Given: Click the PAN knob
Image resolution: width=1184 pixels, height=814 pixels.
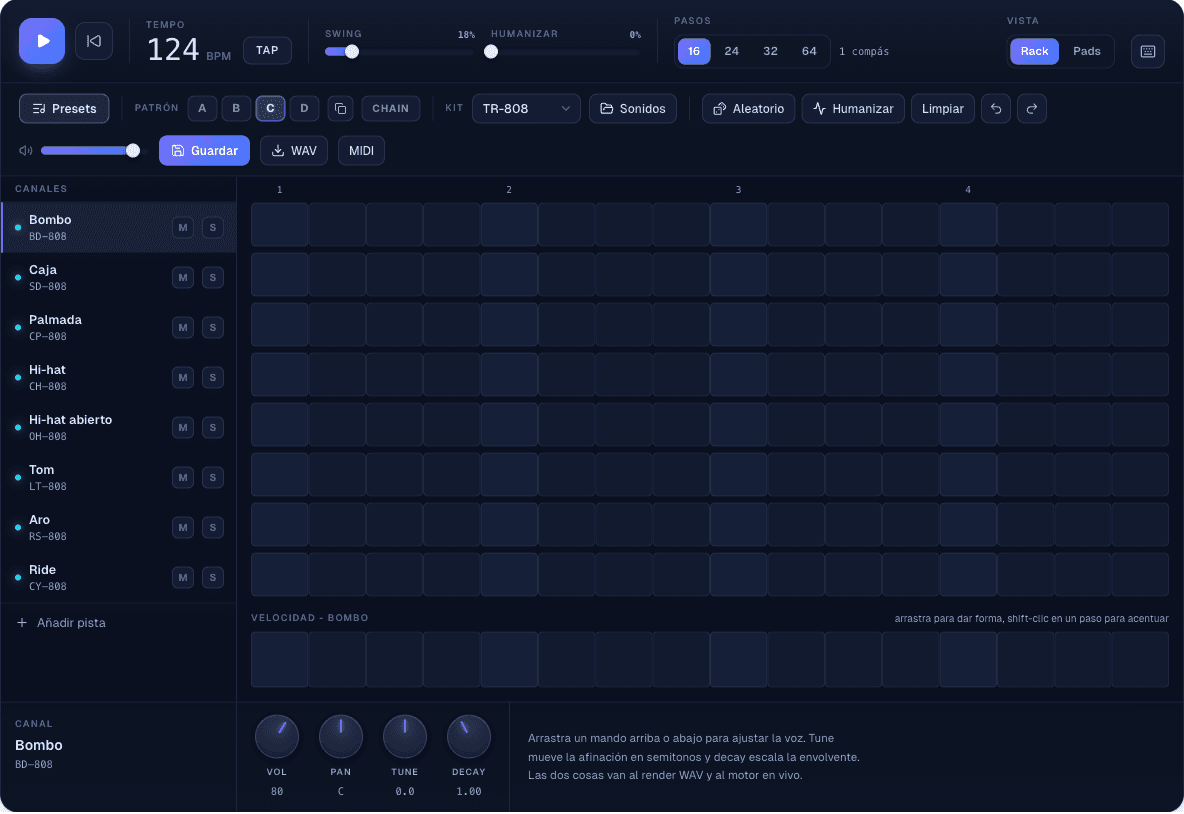Looking at the screenshot, I should coord(341,736).
